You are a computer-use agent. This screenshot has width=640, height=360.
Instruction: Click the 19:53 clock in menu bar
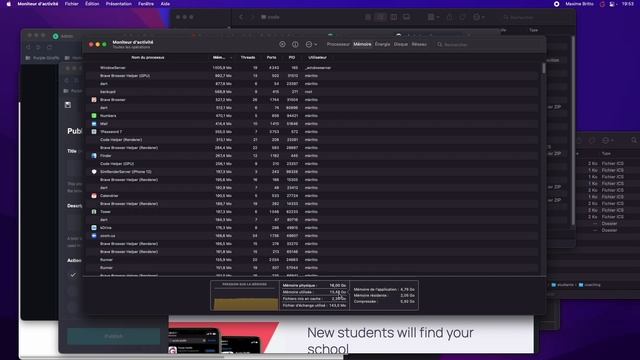click(628, 4)
